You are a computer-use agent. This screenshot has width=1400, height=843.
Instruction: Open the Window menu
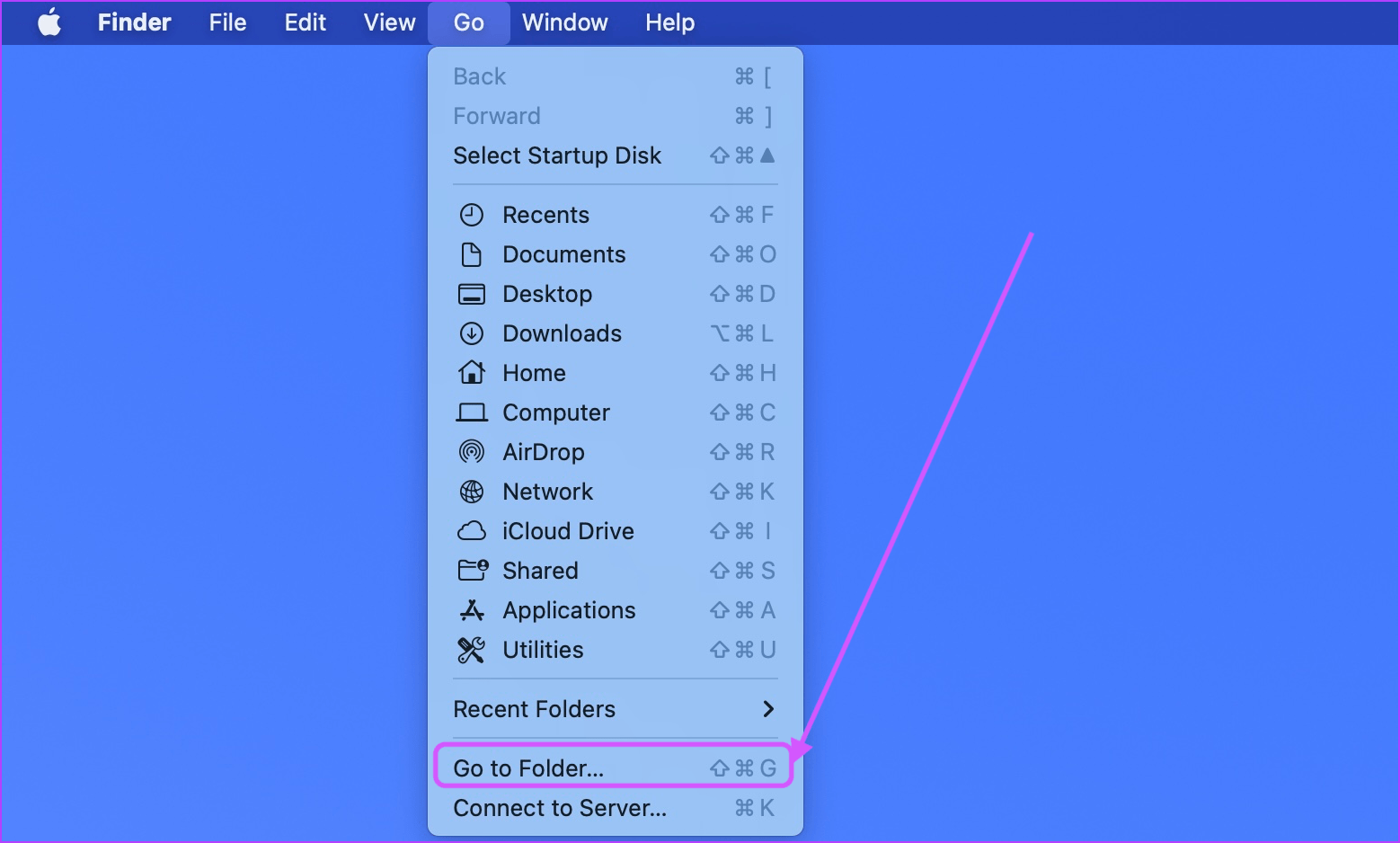[x=565, y=22]
